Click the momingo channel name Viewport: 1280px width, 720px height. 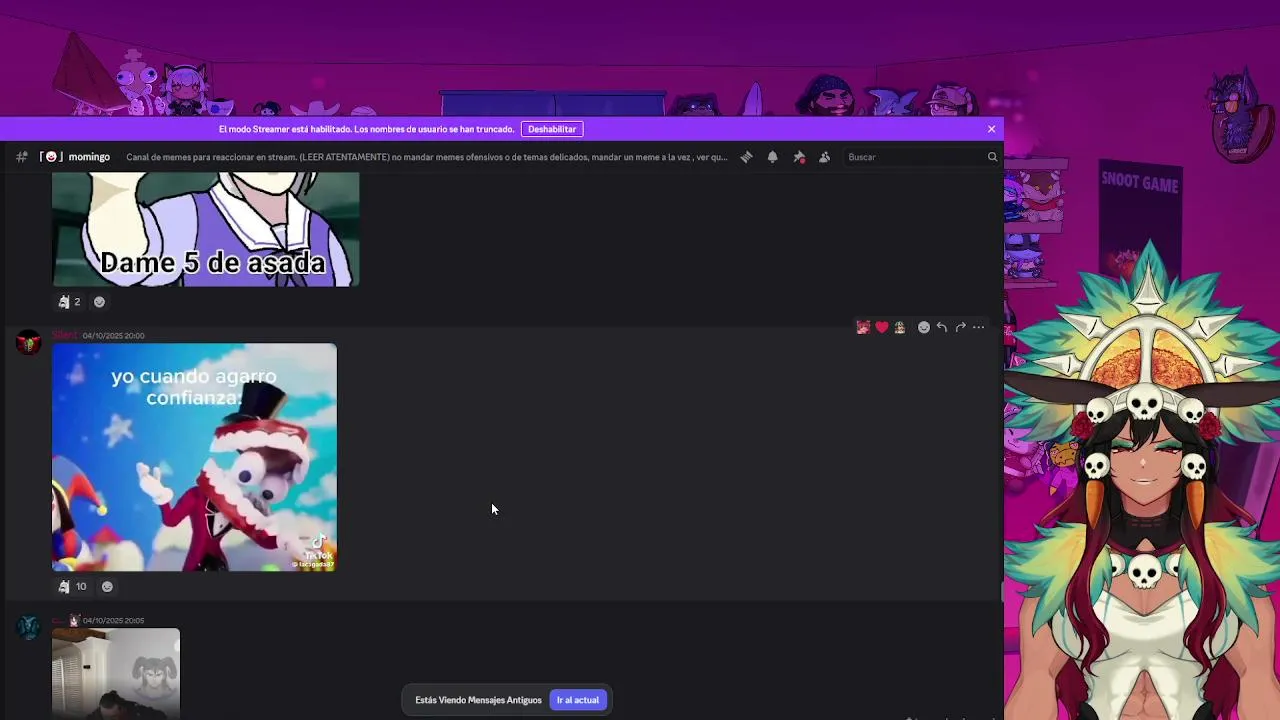[89, 157]
